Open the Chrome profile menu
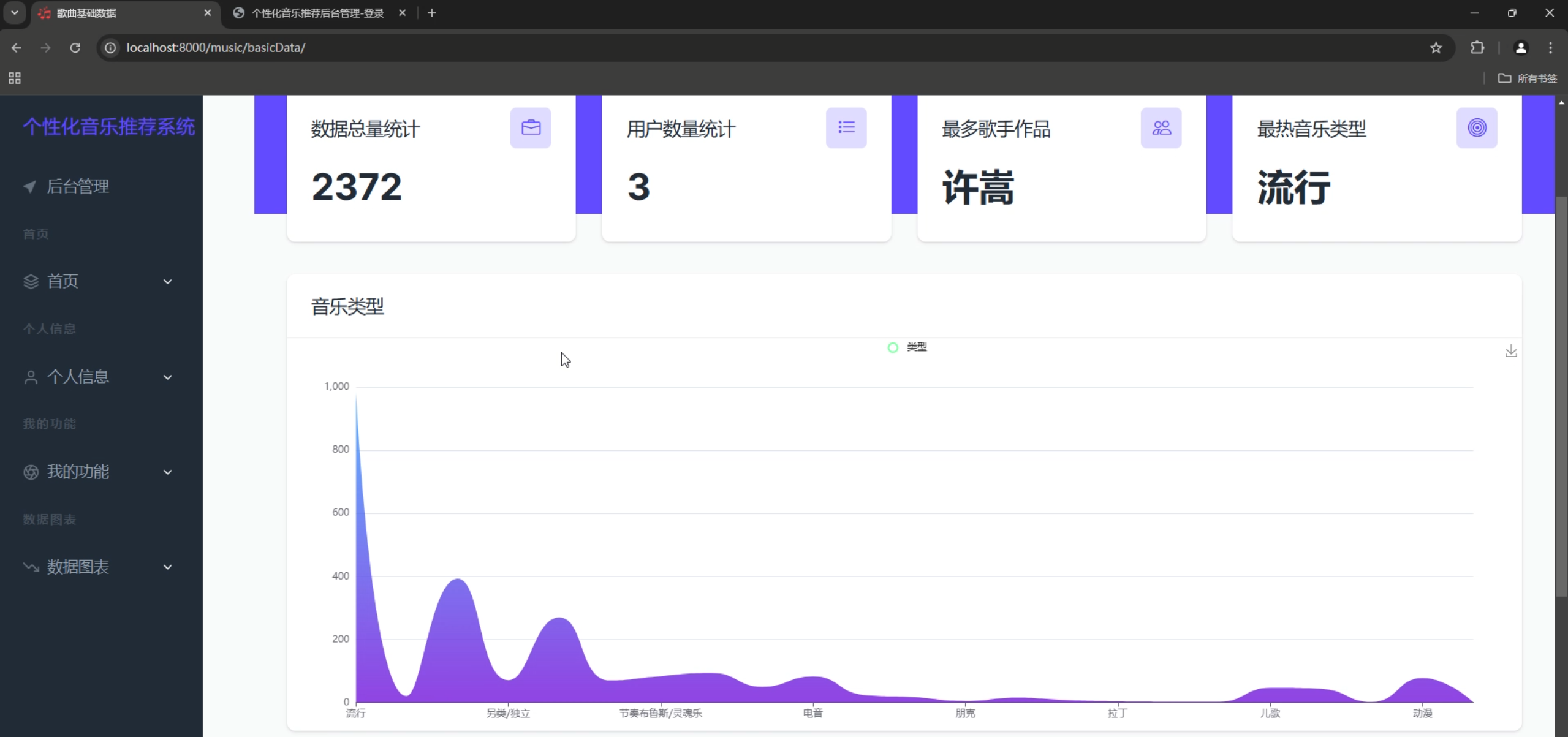Screen dimensions: 1568x737 [1521, 48]
